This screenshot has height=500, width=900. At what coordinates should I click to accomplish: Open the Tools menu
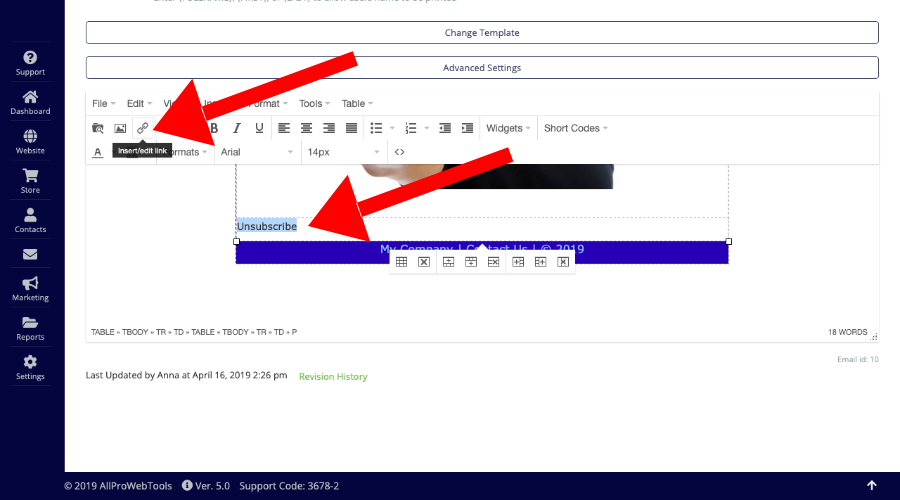pos(315,103)
